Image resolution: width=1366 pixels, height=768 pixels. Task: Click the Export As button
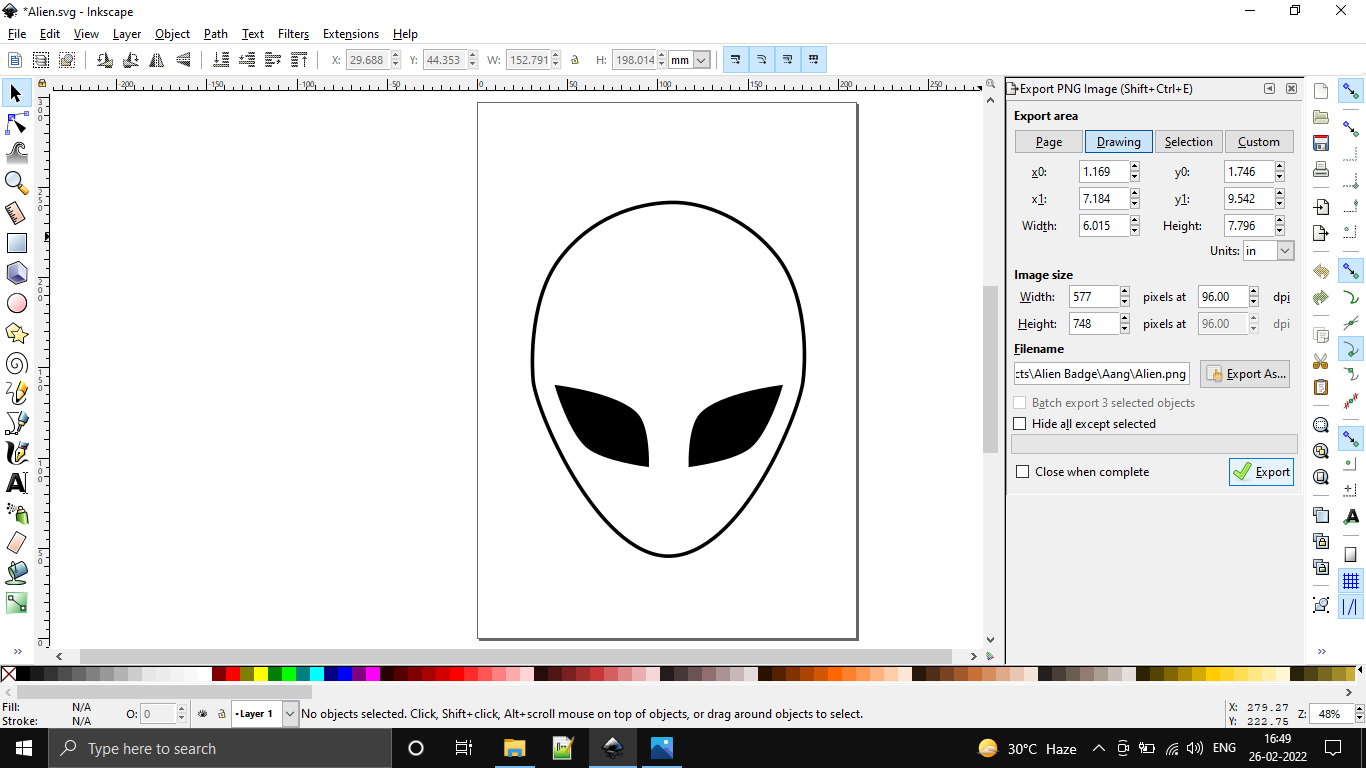tap(1245, 373)
